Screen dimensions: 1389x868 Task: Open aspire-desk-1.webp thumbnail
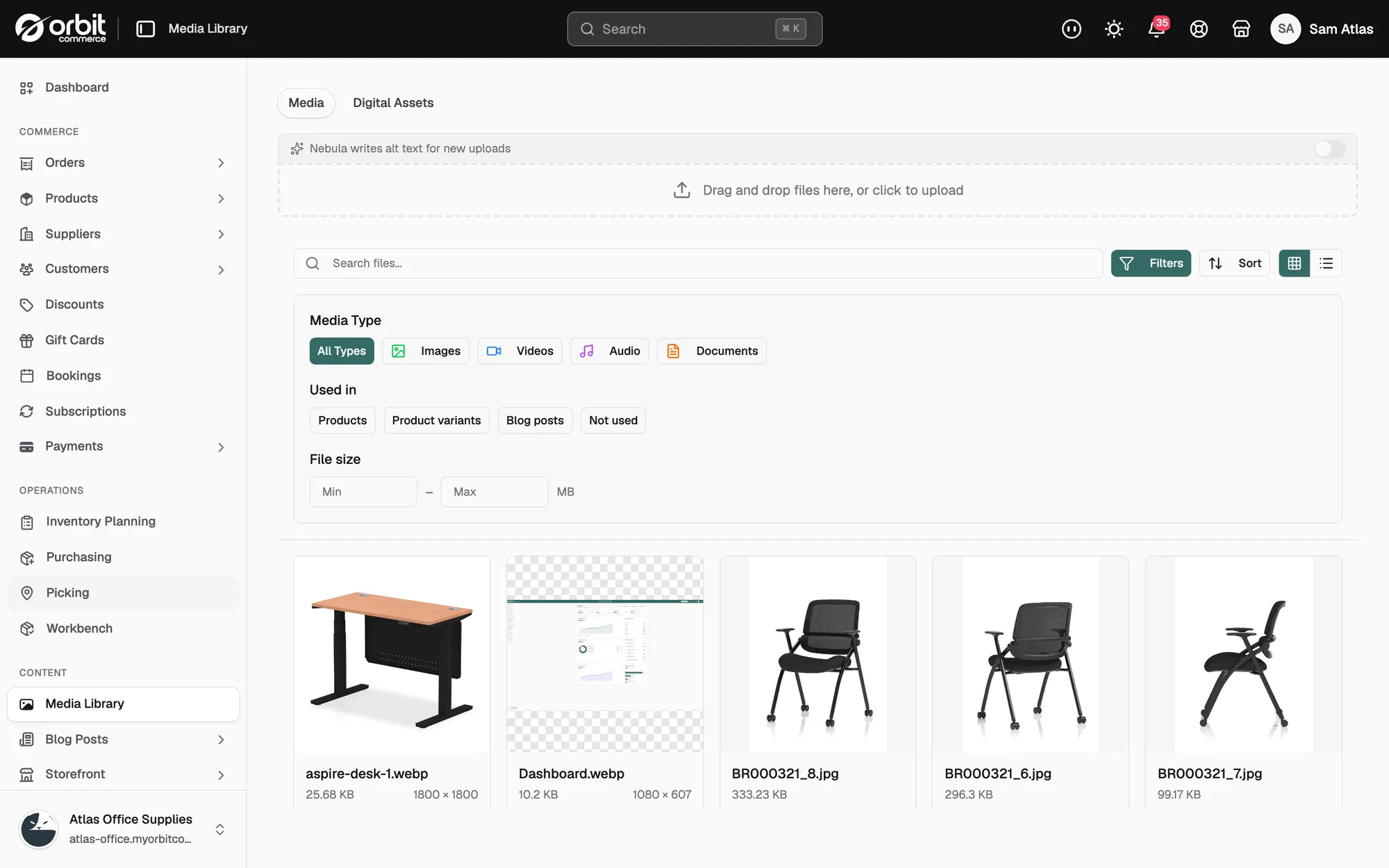point(392,654)
